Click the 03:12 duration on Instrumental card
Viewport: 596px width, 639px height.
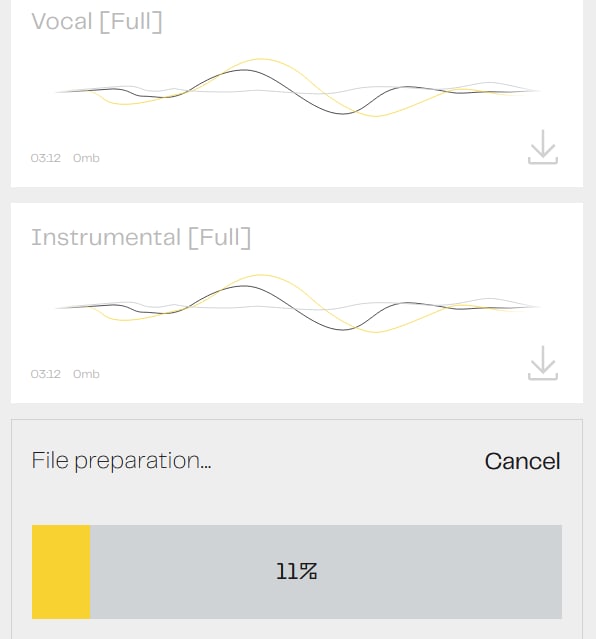(x=46, y=374)
